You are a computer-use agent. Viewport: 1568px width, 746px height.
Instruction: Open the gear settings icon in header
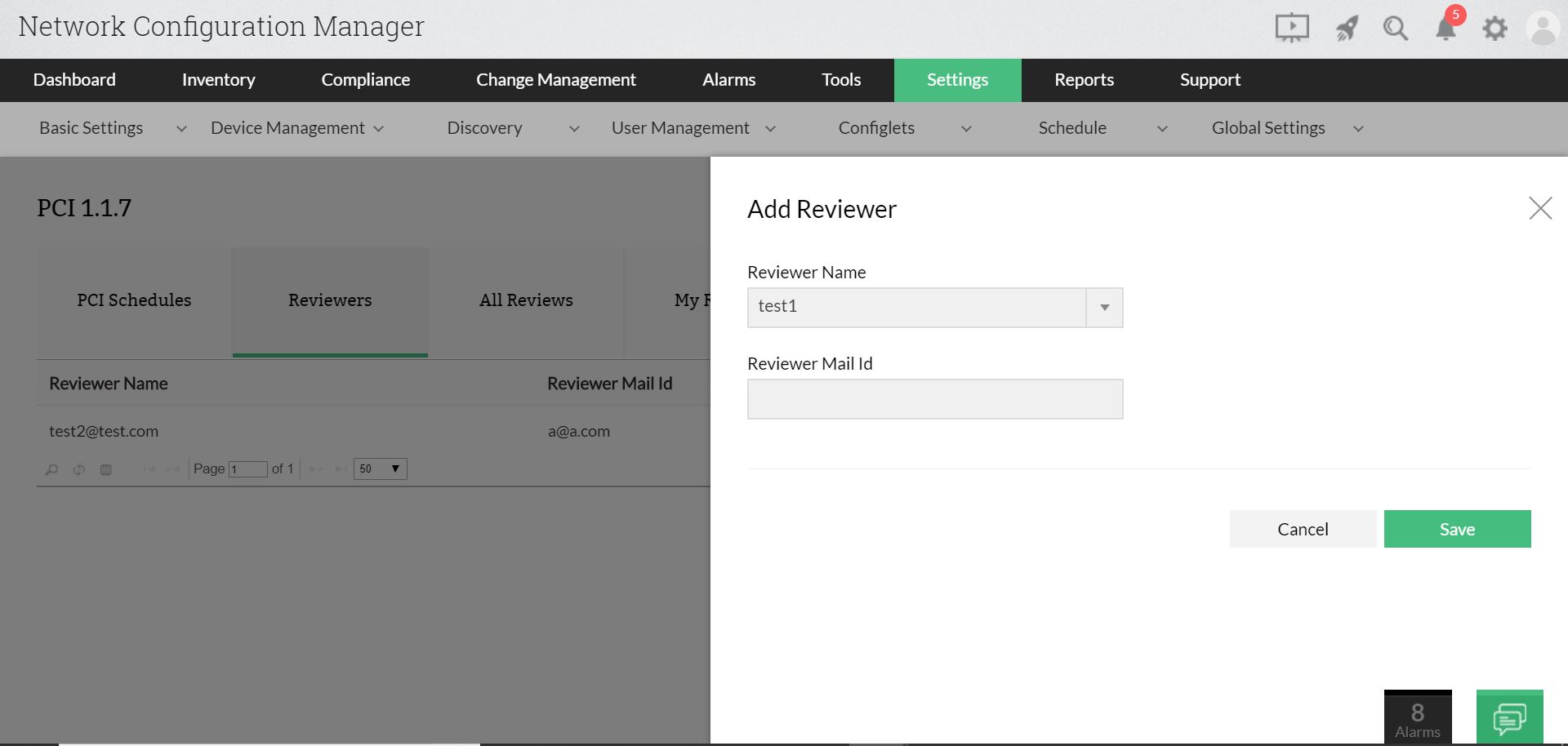(x=1494, y=29)
